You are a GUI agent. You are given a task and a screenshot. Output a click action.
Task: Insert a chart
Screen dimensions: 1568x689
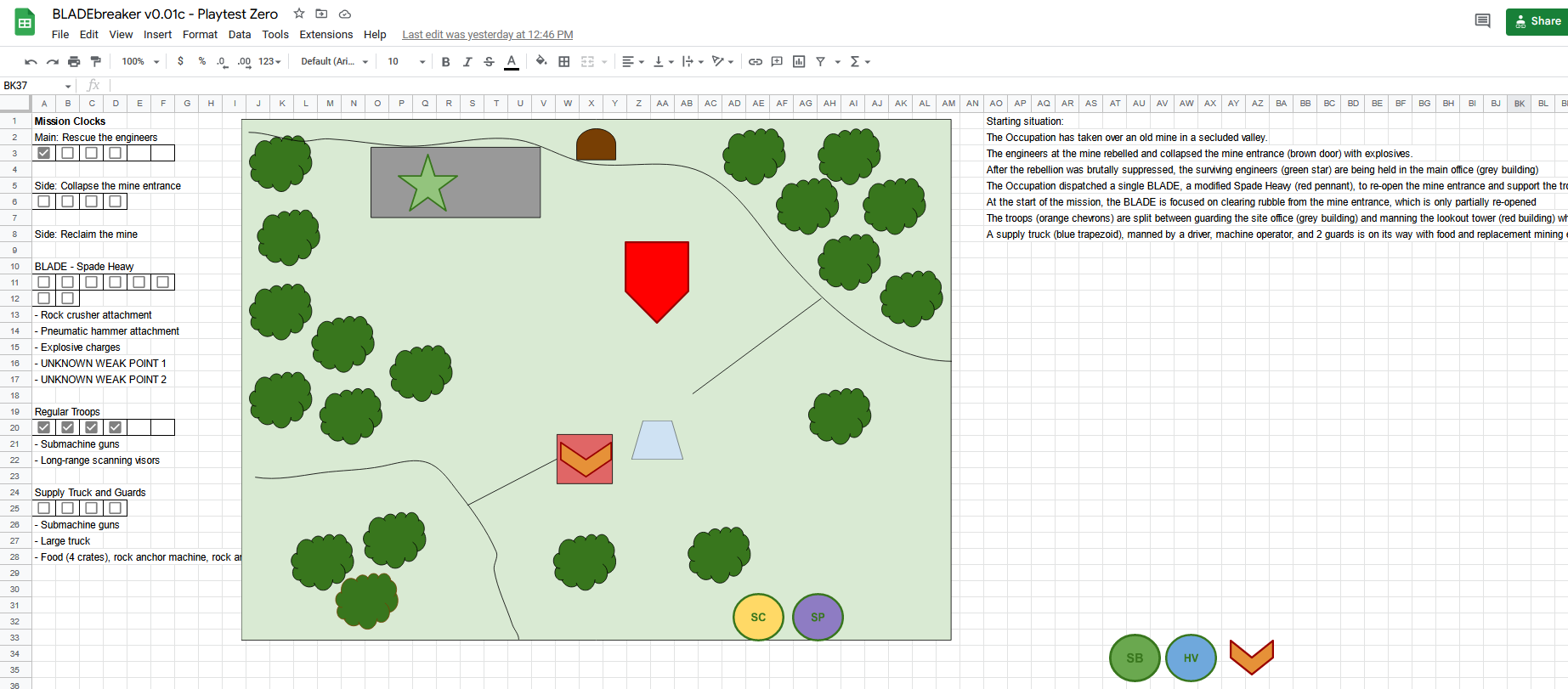pos(799,61)
